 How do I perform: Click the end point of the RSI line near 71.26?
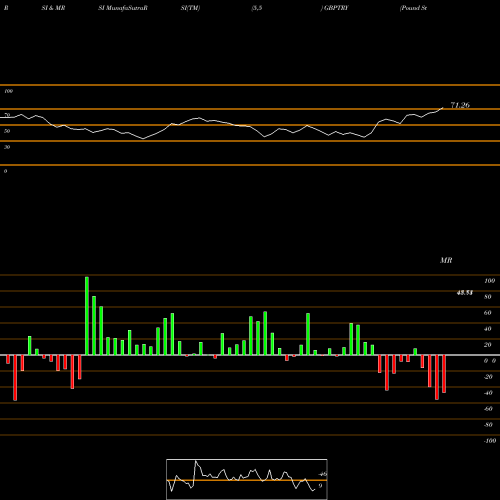(443, 108)
